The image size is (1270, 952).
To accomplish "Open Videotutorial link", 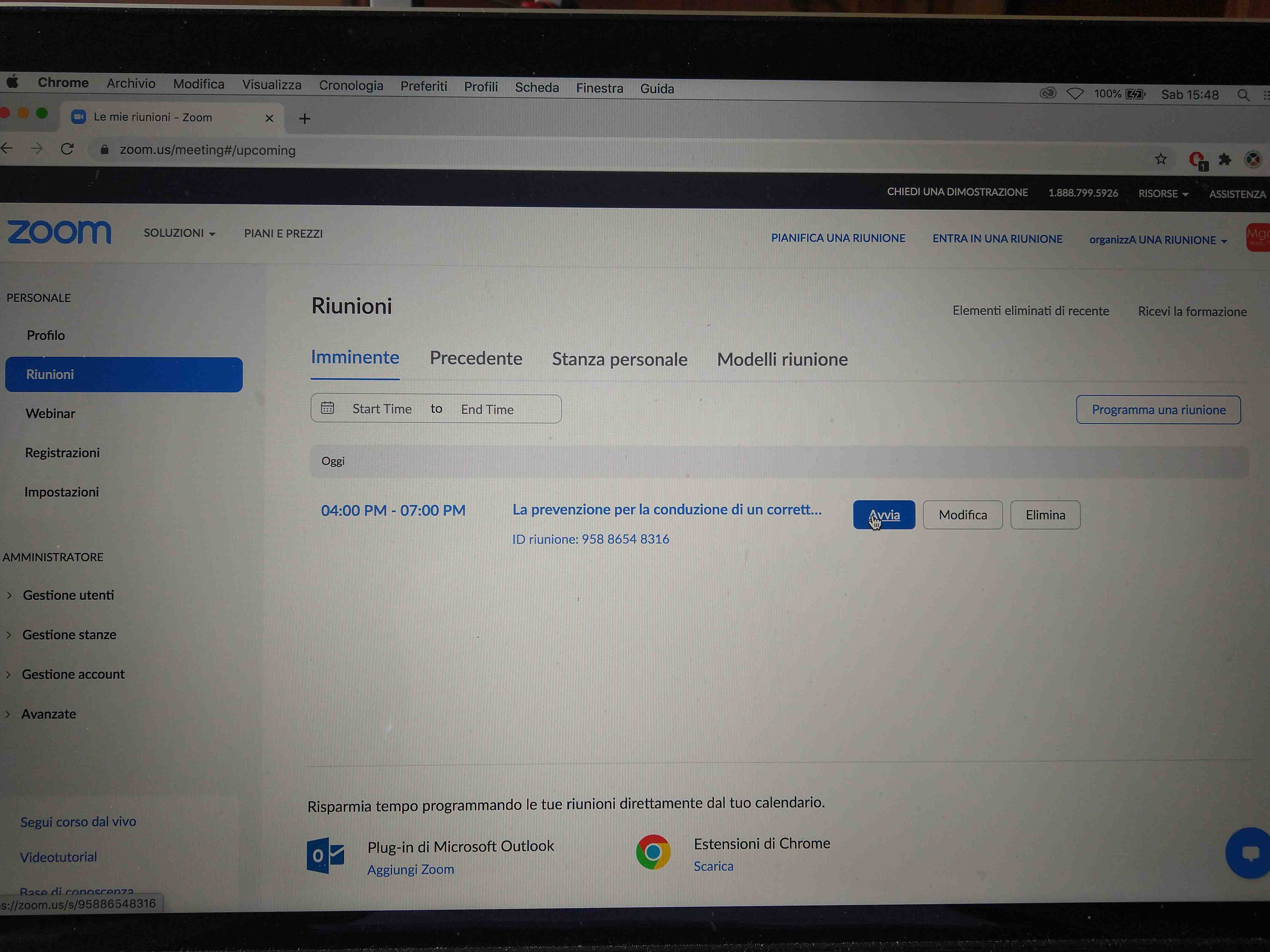I will tap(58, 857).
